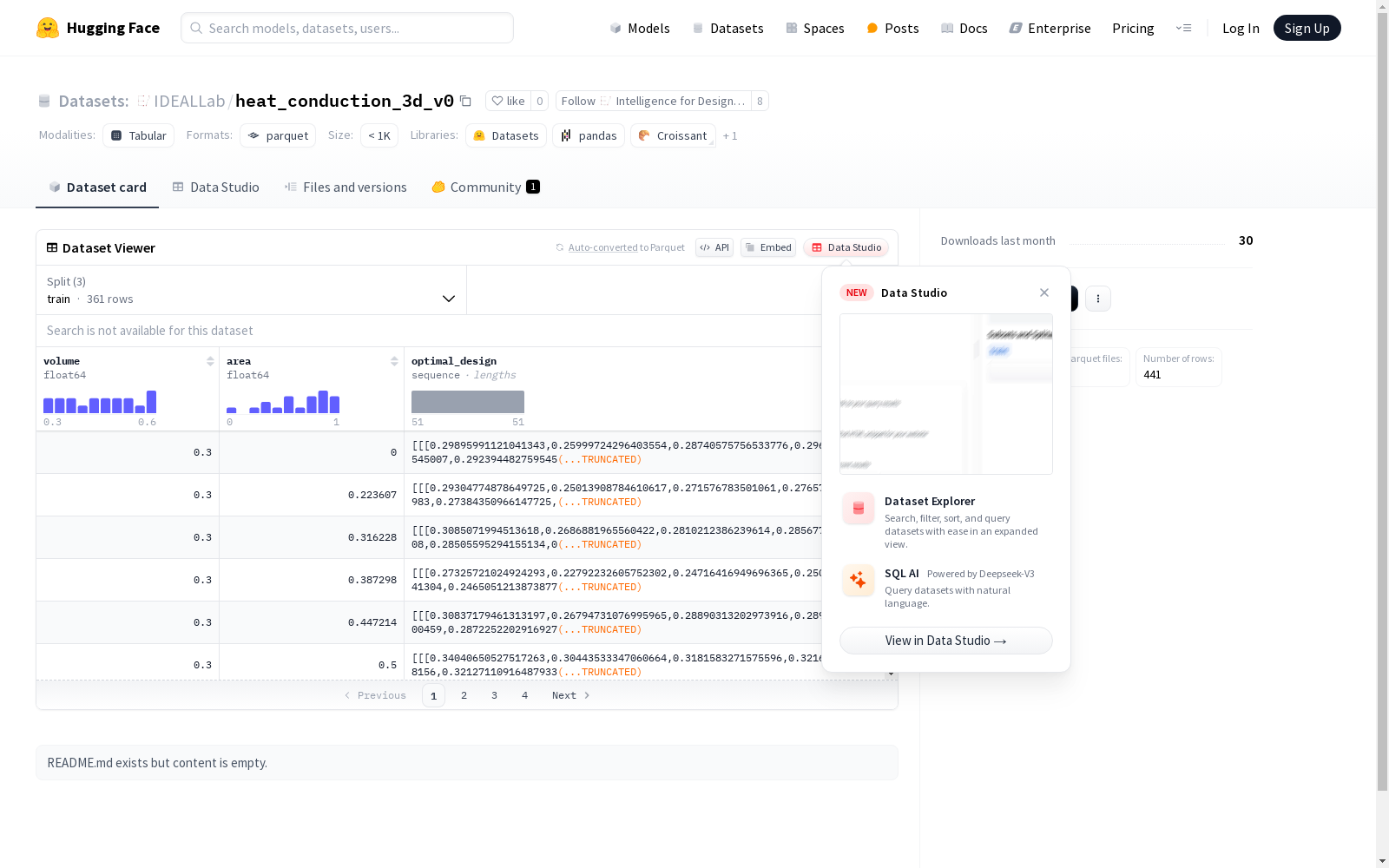Select the pandas library tag
The image size is (1389, 868).
(x=589, y=135)
